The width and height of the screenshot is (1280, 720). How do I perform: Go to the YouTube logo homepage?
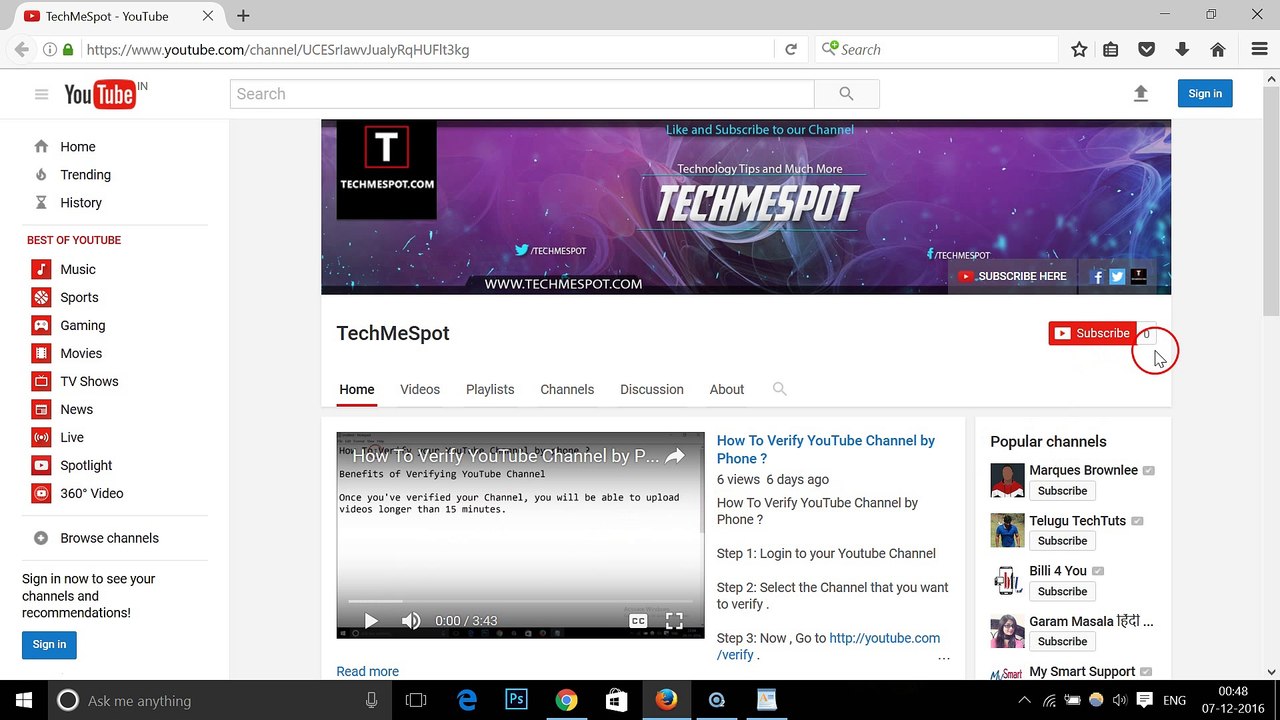pos(100,94)
